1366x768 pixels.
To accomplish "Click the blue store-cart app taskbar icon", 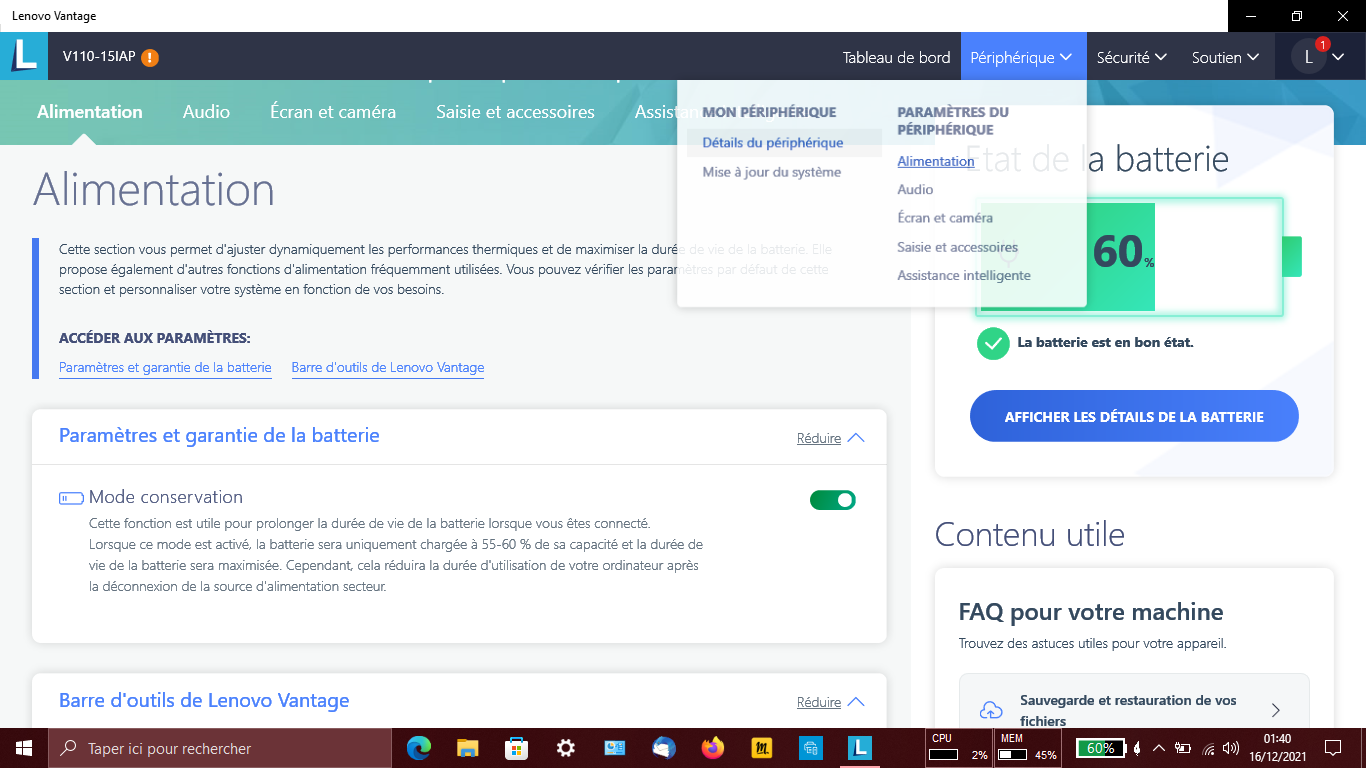I will point(810,748).
